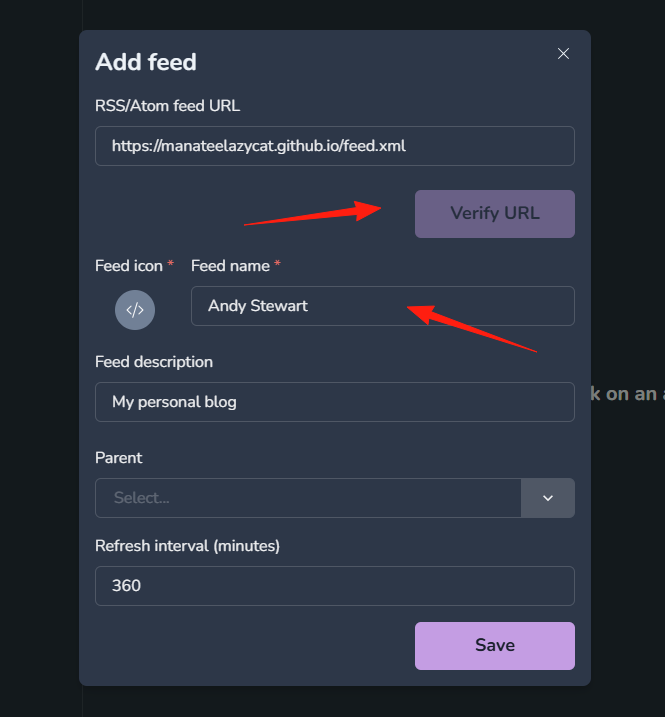Click the RSS/Atom feed URL label
The height and width of the screenshot is (717, 665).
point(167,106)
